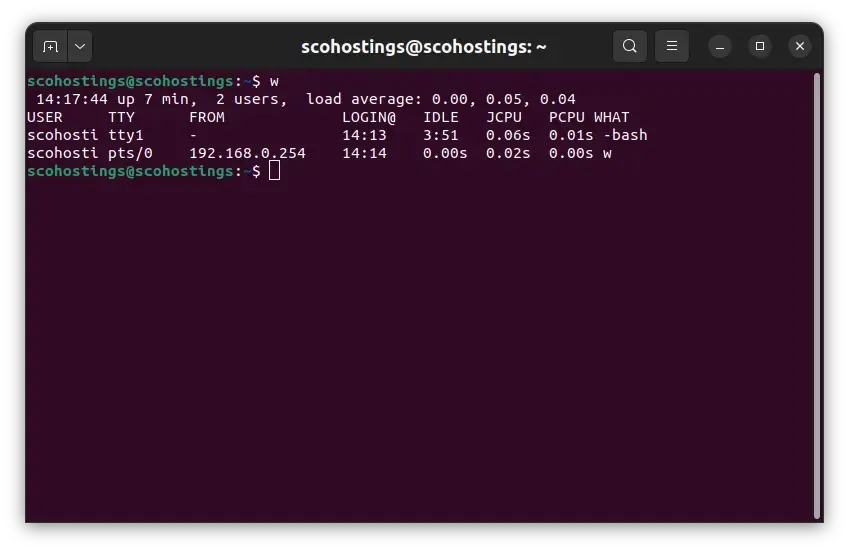
Task: Click JCPU value 0.02s
Action: pyautogui.click(x=508, y=153)
